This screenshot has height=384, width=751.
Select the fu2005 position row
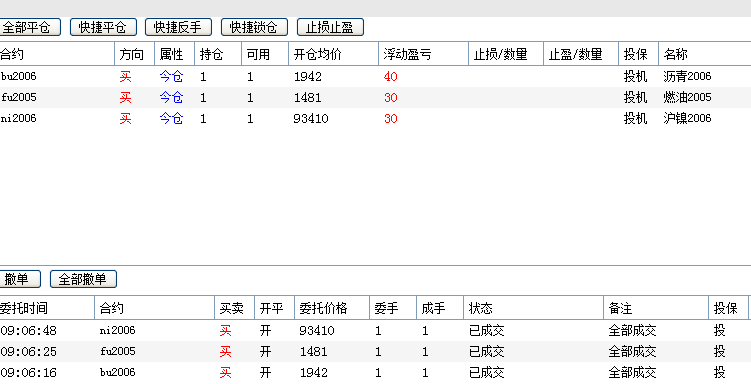click(376, 98)
